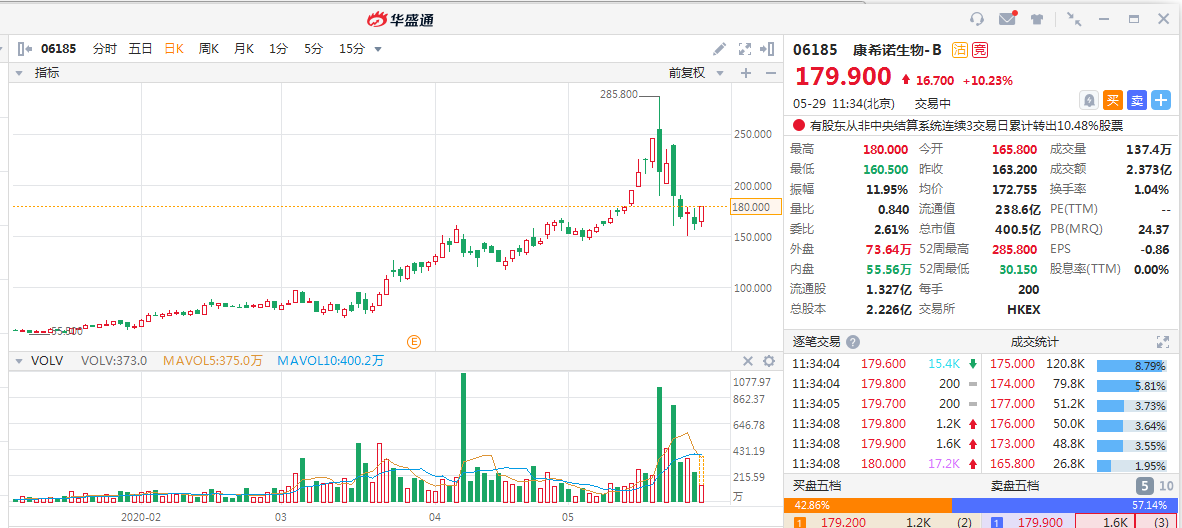1182x528 pixels.
Task: Click sell level 1 price 179.900
Action: click(x=1040, y=521)
